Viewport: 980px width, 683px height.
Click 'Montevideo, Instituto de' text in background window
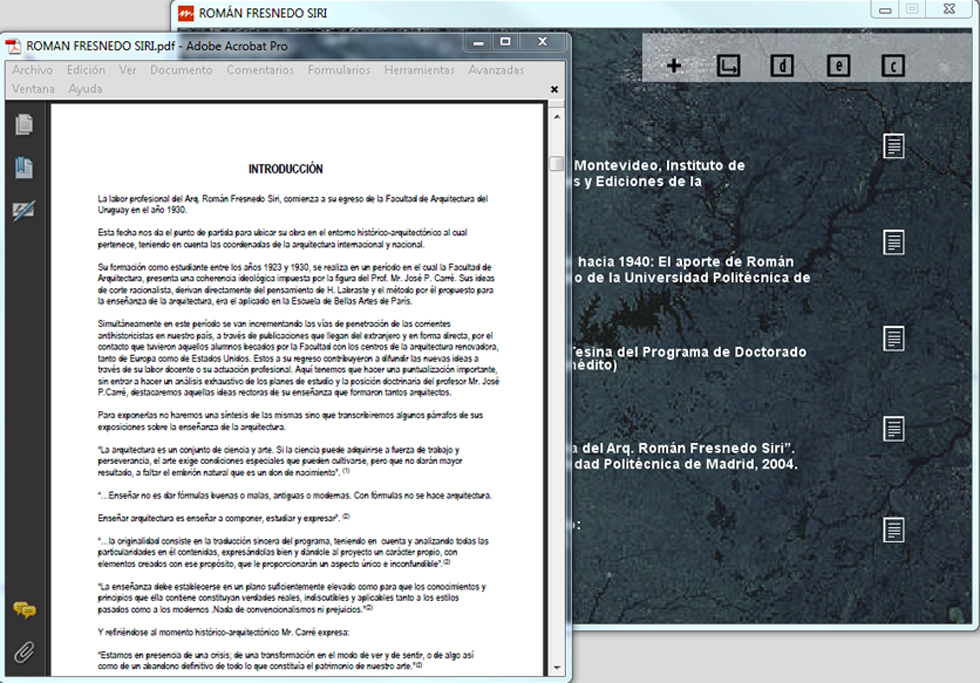tap(659, 166)
